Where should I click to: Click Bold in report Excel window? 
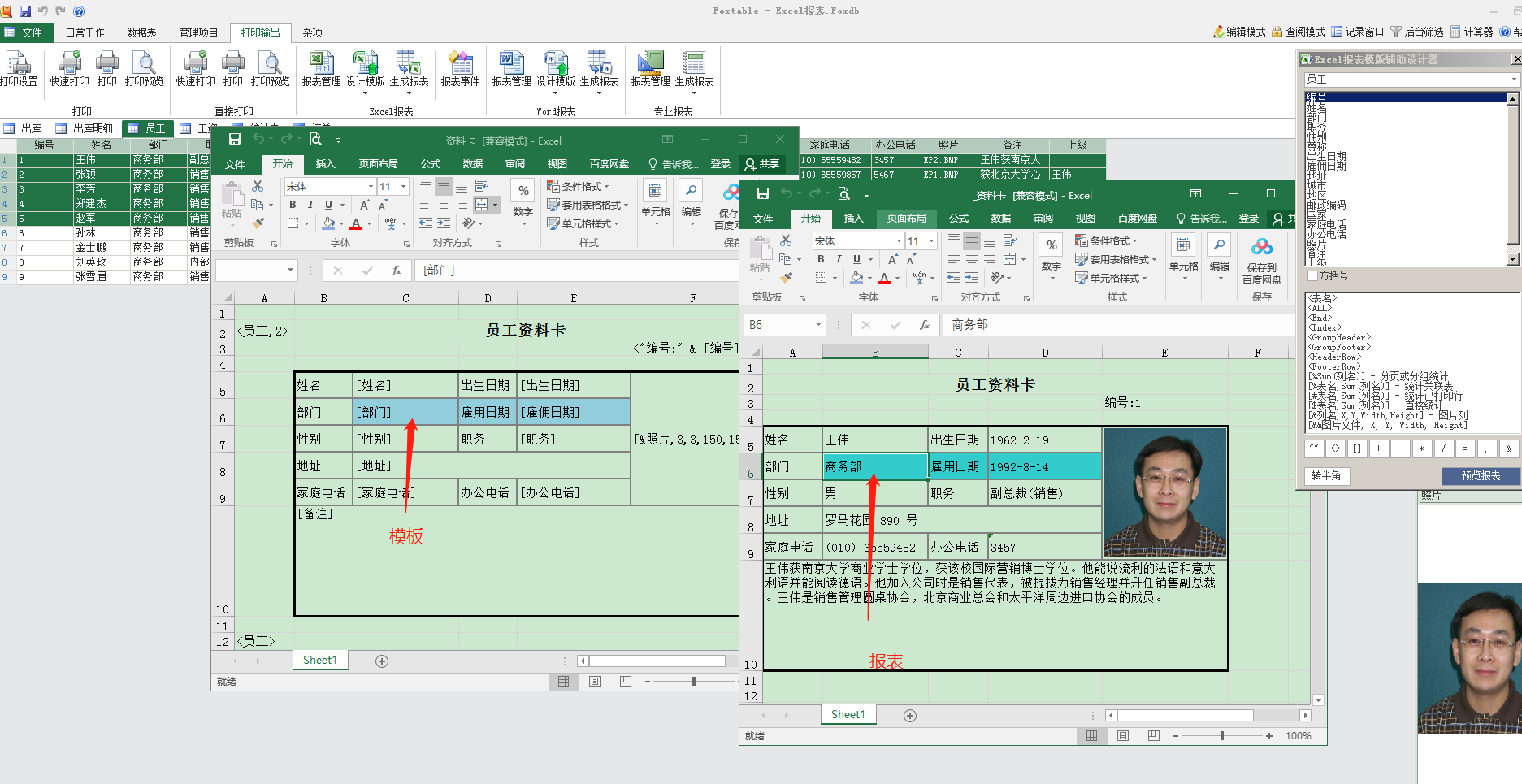(x=821, y=259)
